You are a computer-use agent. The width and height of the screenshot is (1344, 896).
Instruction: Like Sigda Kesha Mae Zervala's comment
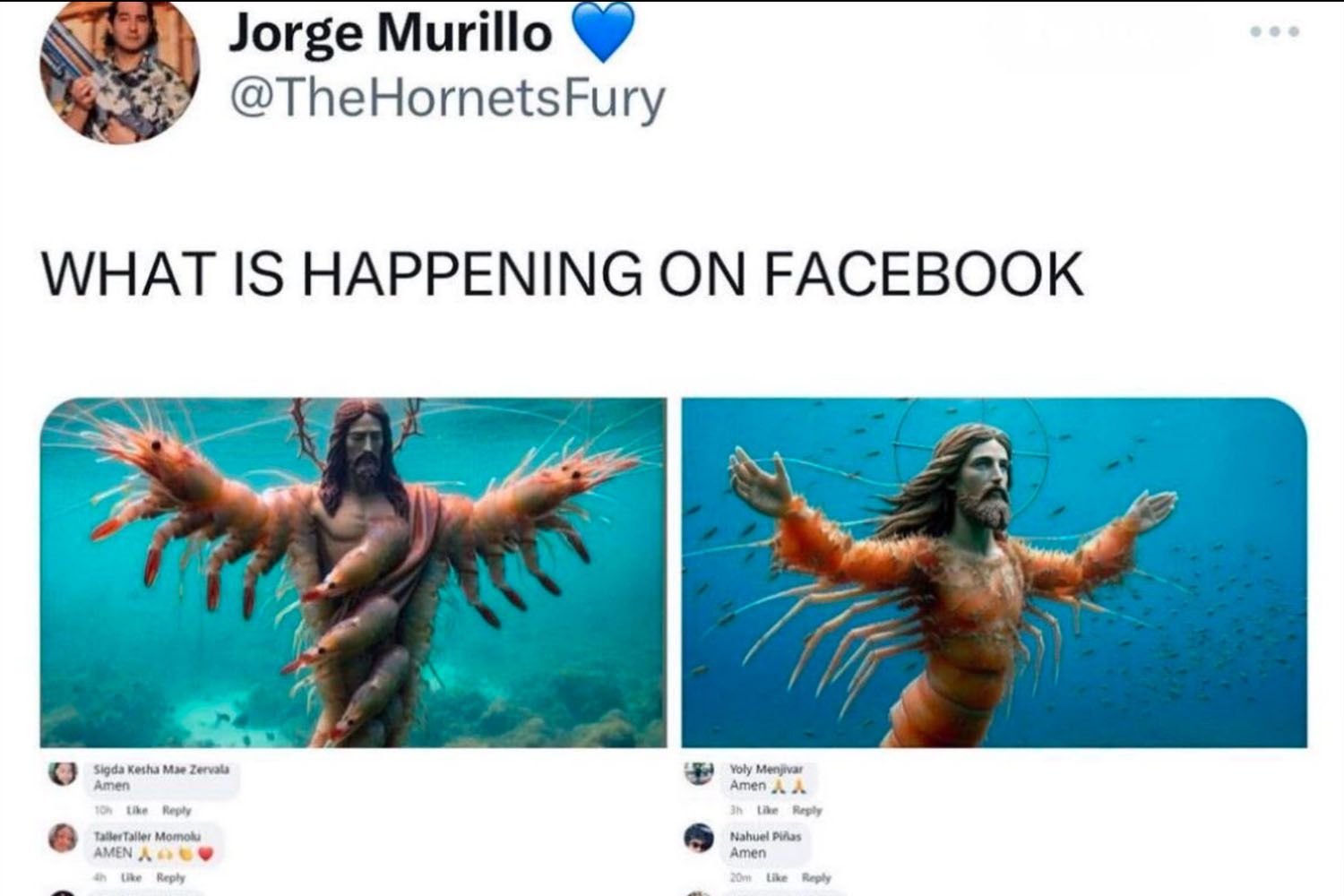click(137, 810)
